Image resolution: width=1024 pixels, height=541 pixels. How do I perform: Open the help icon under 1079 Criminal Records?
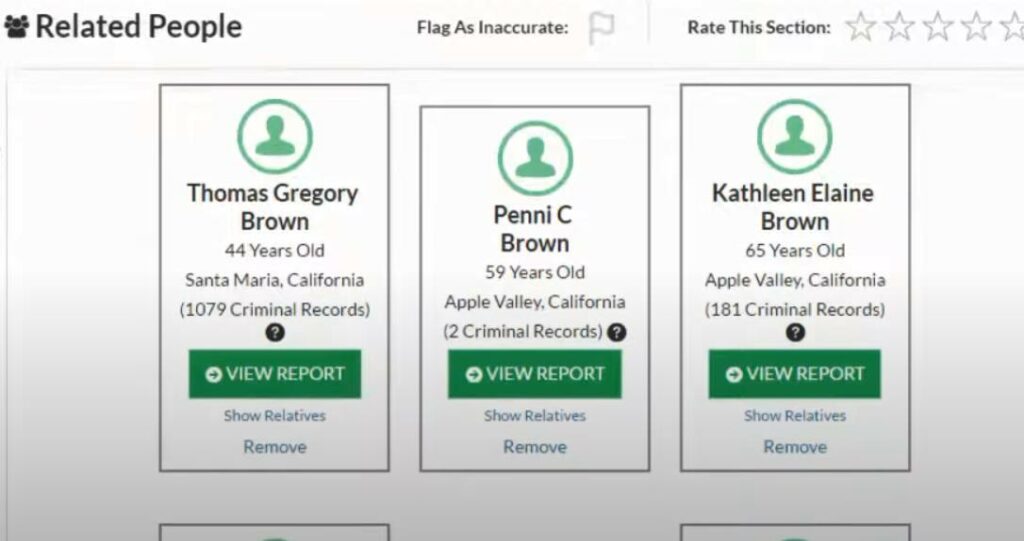pos(275,333)
